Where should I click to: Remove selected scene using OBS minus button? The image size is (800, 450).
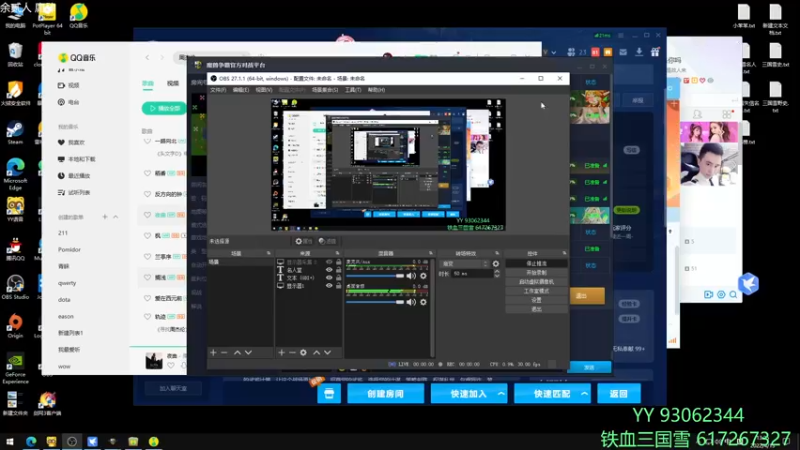pyautogui.click(x=224, y=353)
